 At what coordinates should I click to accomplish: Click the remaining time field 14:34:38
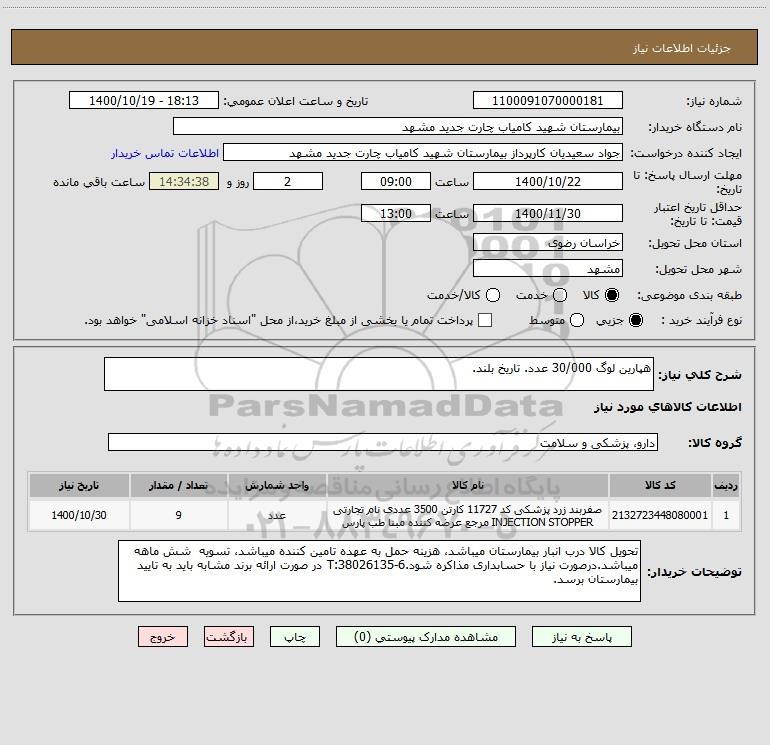point(184,181)
